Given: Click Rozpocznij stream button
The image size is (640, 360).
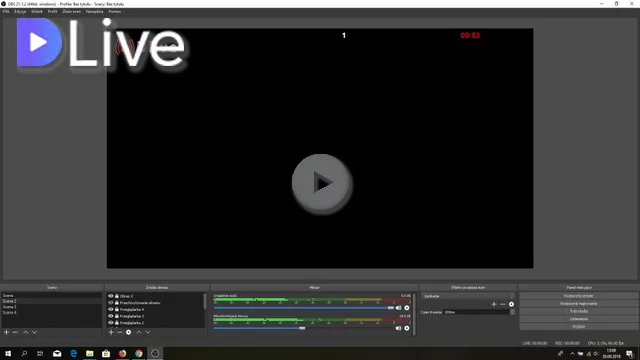Looking at the screenshot, I should click(579, 296).
